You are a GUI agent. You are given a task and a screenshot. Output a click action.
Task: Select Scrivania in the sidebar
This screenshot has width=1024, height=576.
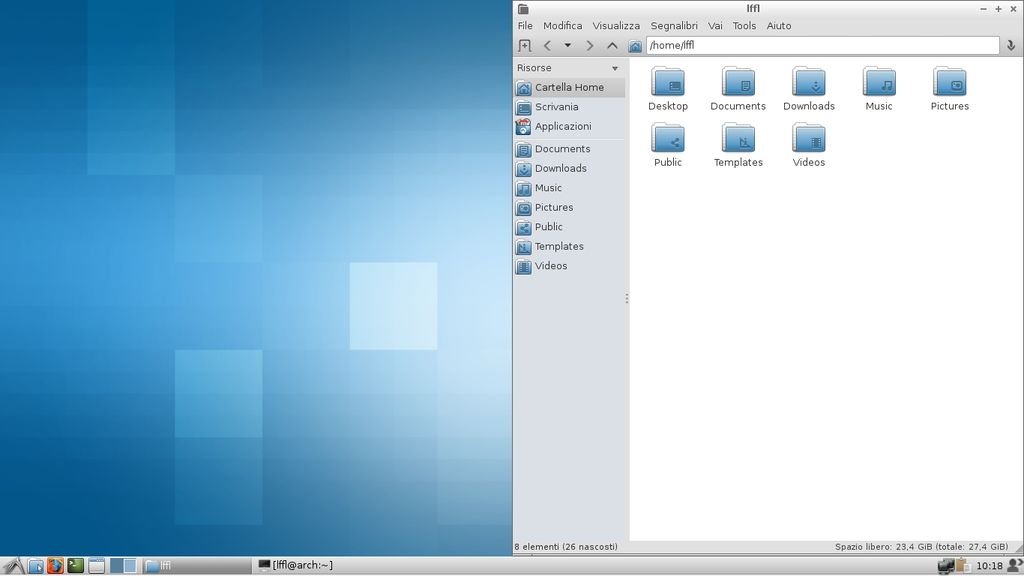(x=556, y=107)
